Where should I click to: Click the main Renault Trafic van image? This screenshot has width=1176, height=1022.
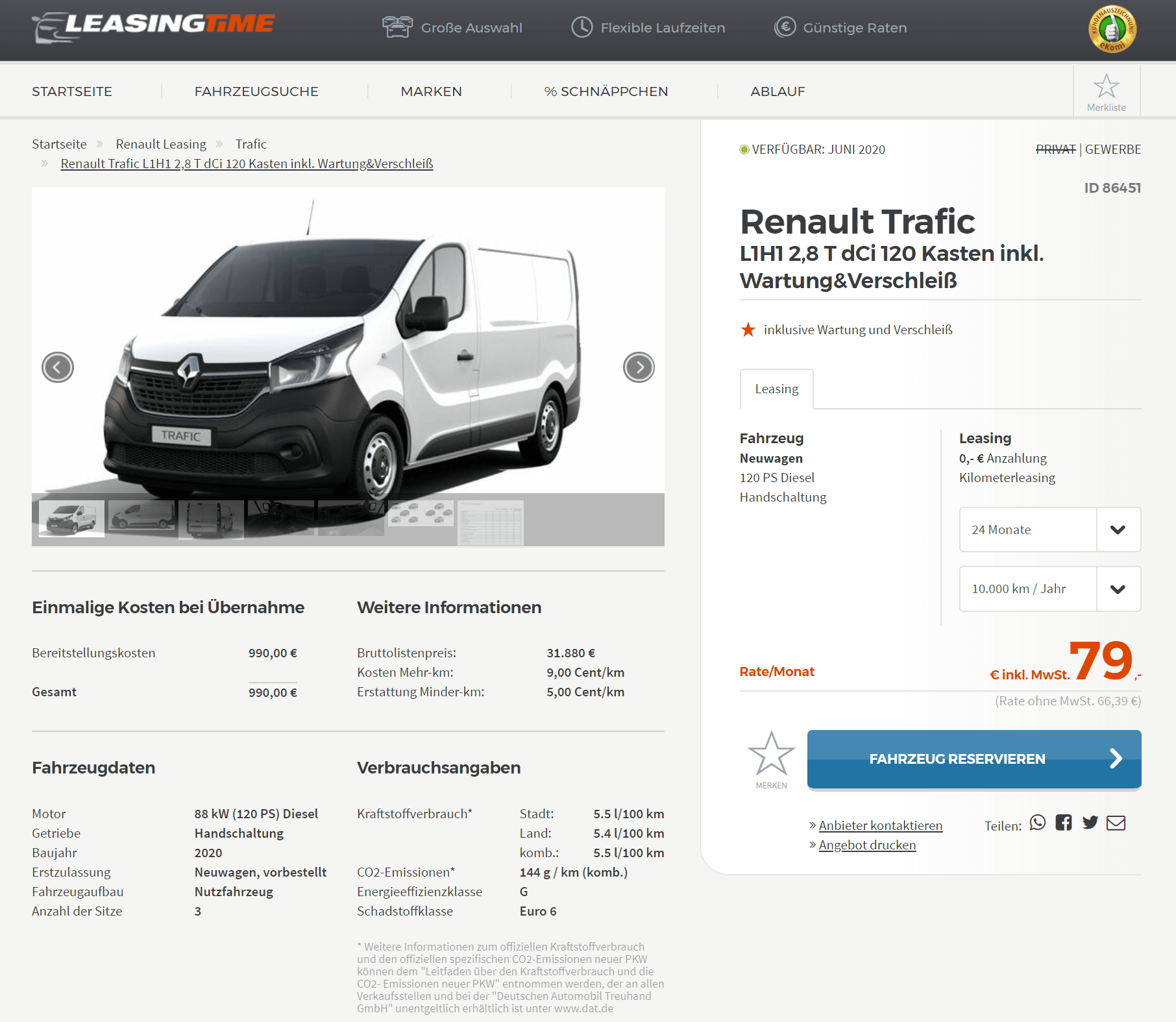tap(348, 341)
